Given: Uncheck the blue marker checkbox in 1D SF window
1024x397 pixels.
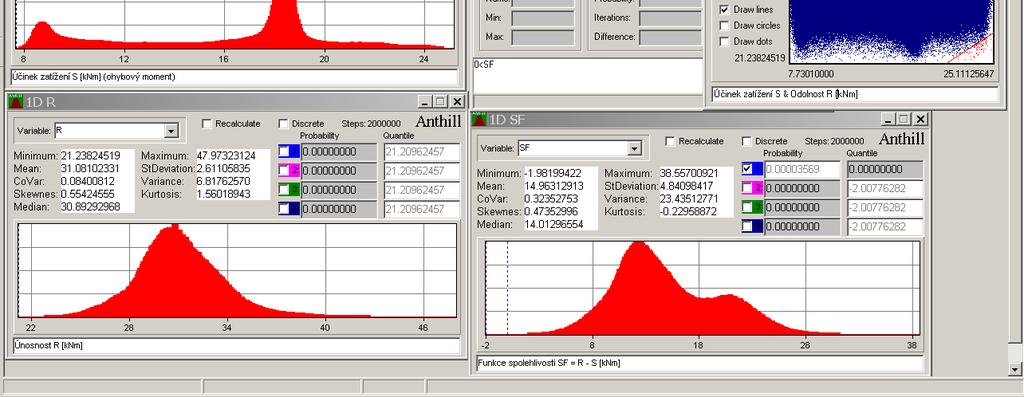Looking at the screenshot, I should tap(748, 168).
